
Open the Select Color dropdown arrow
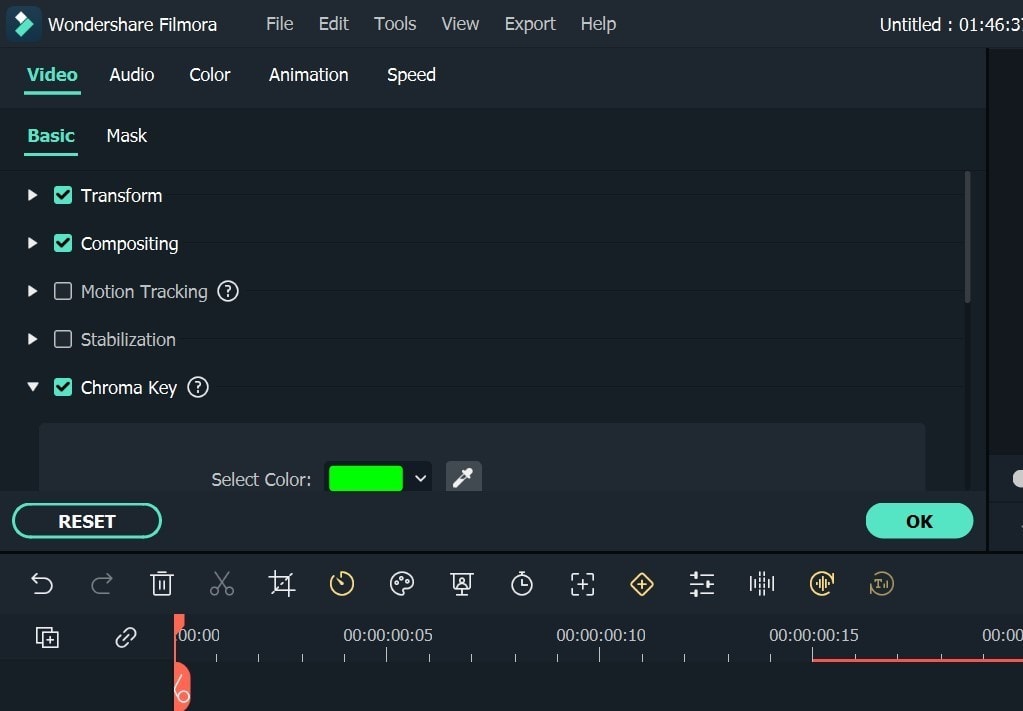(x=420, y=479)
